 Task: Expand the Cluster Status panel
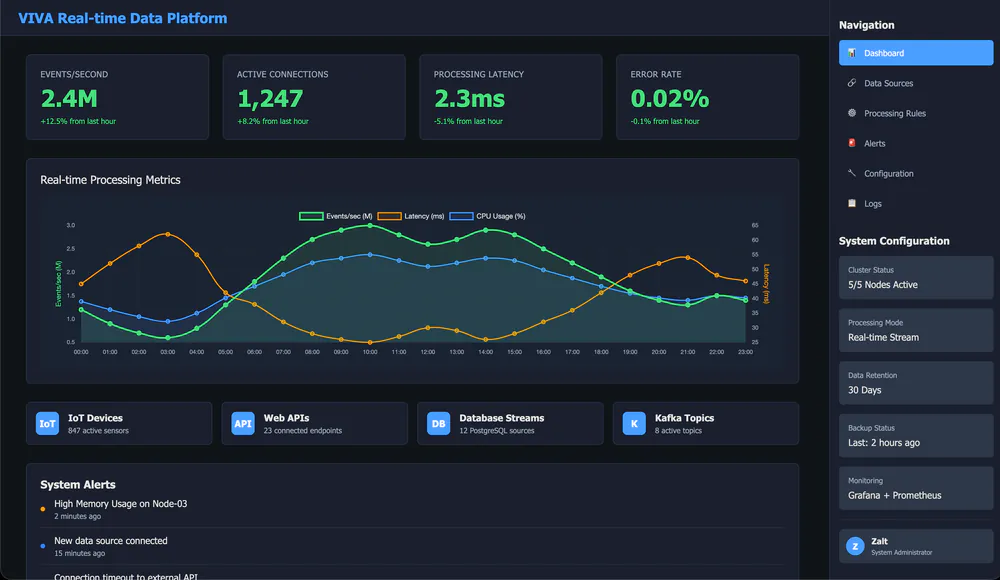click(x=915, y=277)
